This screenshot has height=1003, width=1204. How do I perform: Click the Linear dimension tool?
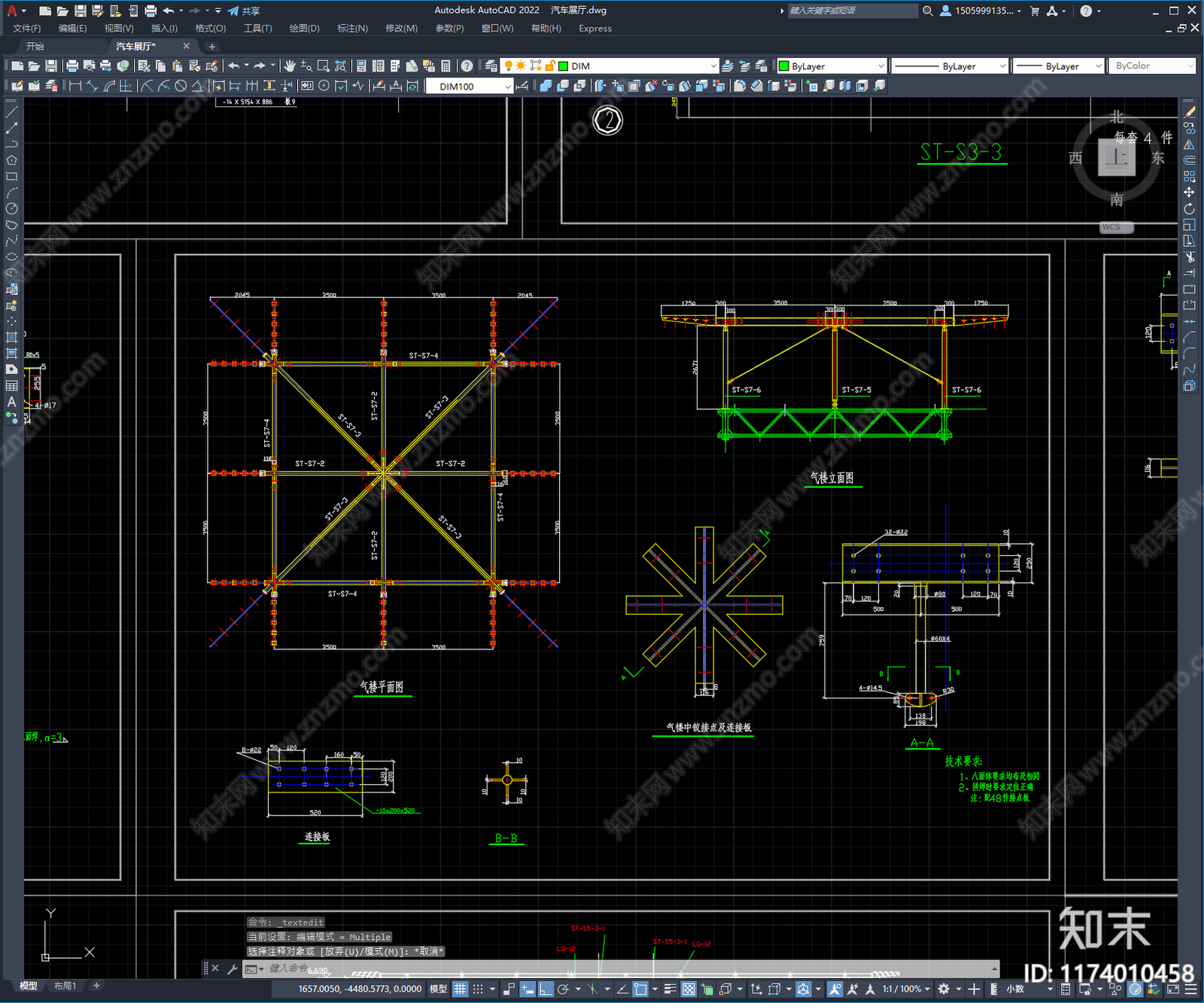coord(75,86)
